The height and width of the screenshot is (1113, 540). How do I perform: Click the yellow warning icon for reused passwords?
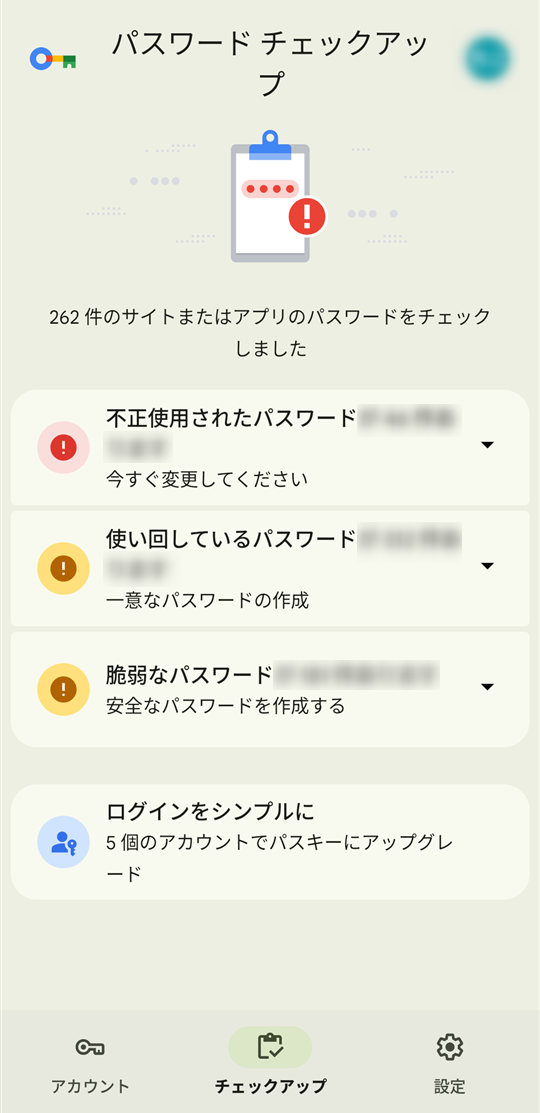pyautogui.click(x=63, y=568)
